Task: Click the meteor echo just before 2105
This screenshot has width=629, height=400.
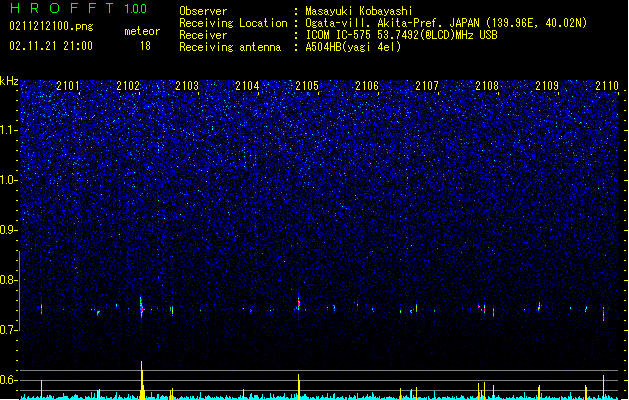Action: pos(298,303)
